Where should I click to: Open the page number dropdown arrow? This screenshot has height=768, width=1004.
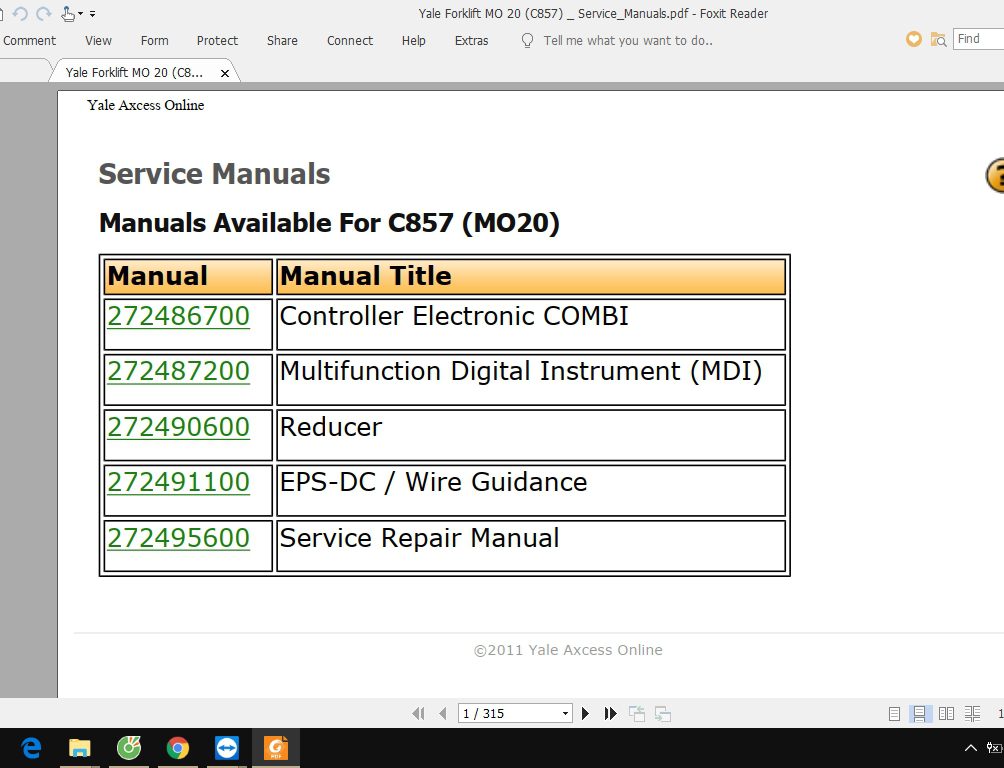click(x=565, y=713)
